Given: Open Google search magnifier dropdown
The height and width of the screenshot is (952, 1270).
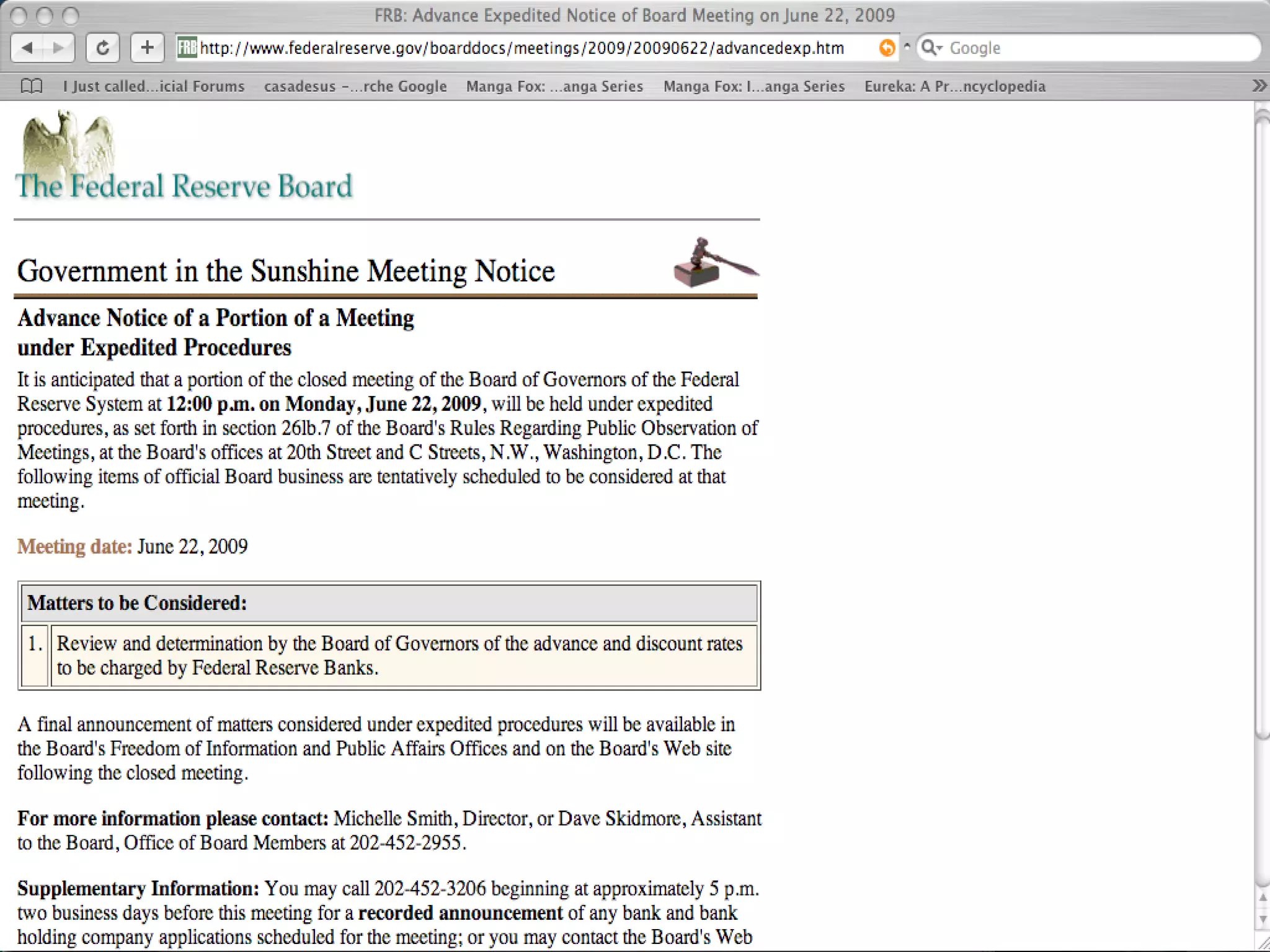Looking at the screenshot, I should point(931,48).
